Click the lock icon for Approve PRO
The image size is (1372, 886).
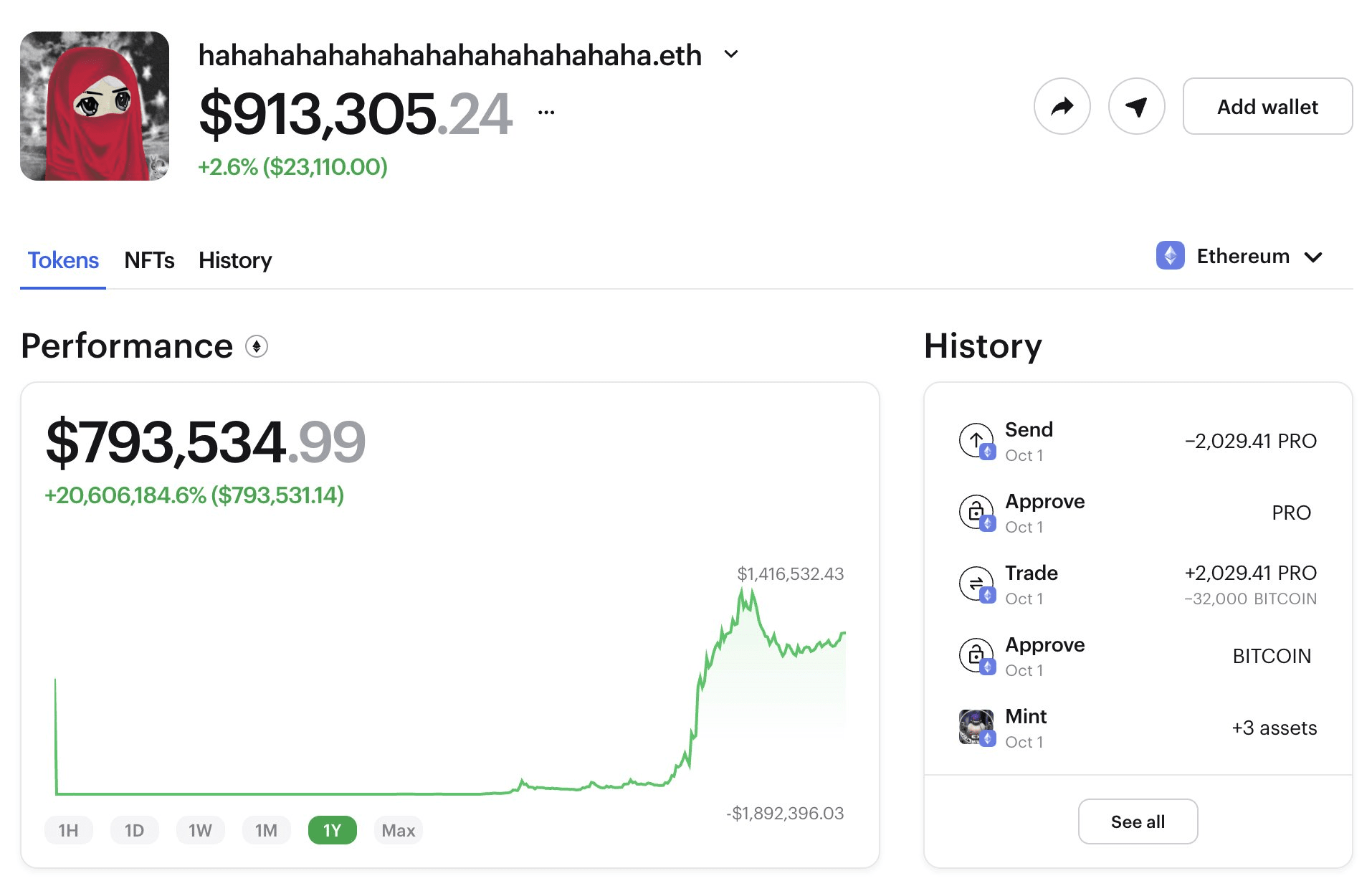click(x=976, y=512)
